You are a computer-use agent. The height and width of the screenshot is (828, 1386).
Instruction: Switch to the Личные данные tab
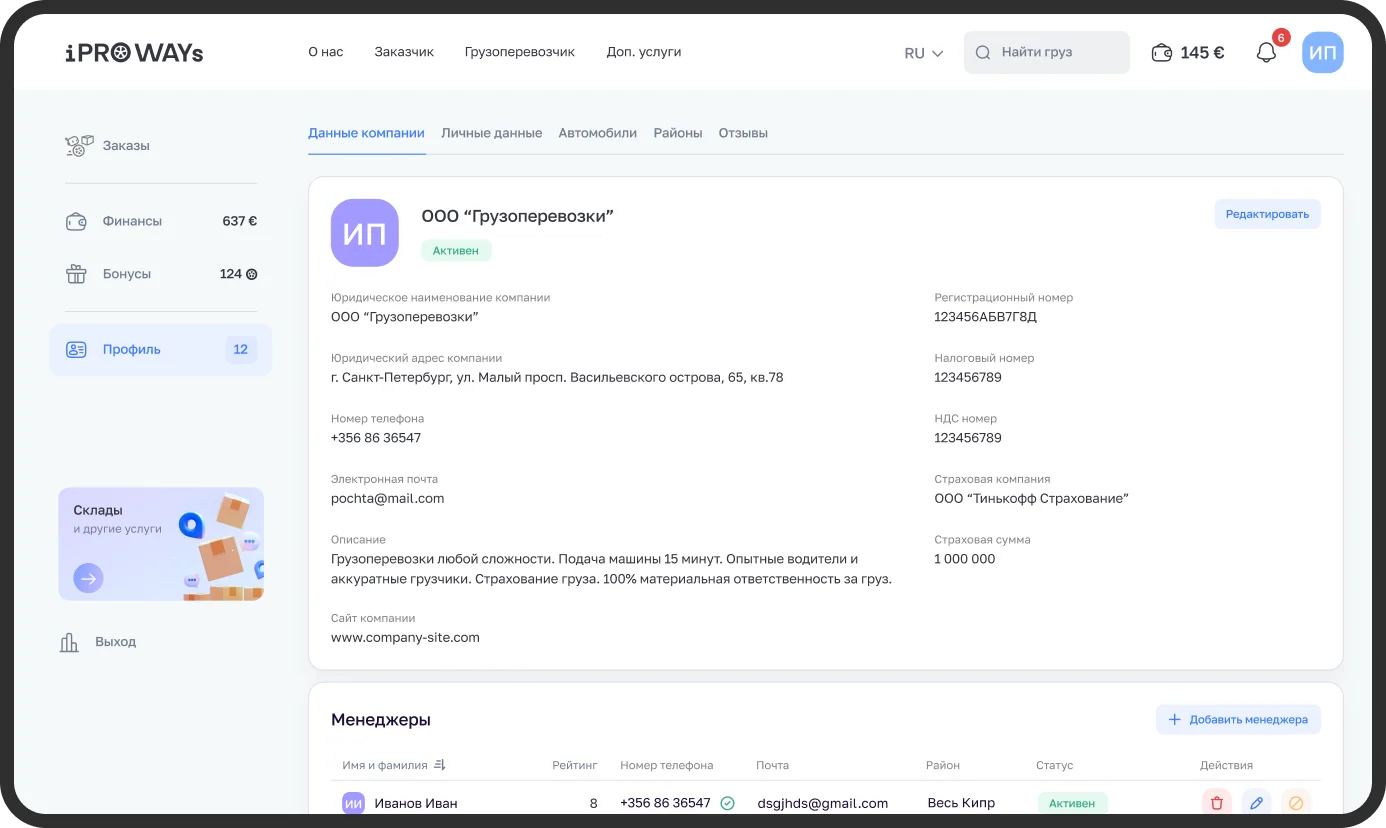coord(491,133)
